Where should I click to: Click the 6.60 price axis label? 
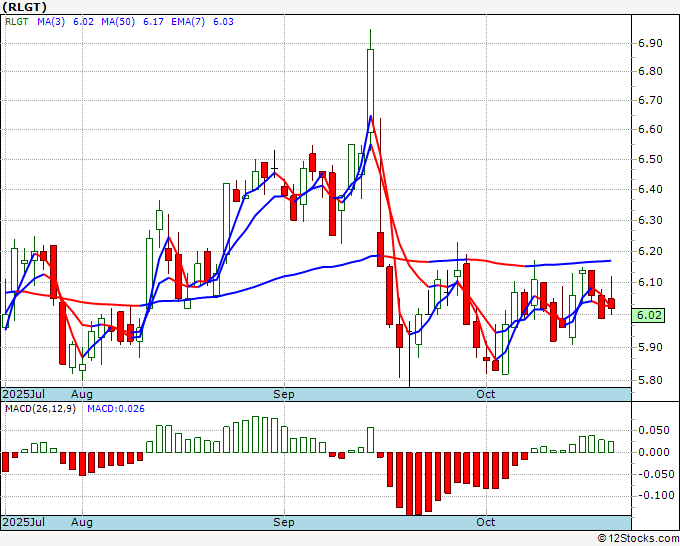pyautogui.click(x=650, y=129)
